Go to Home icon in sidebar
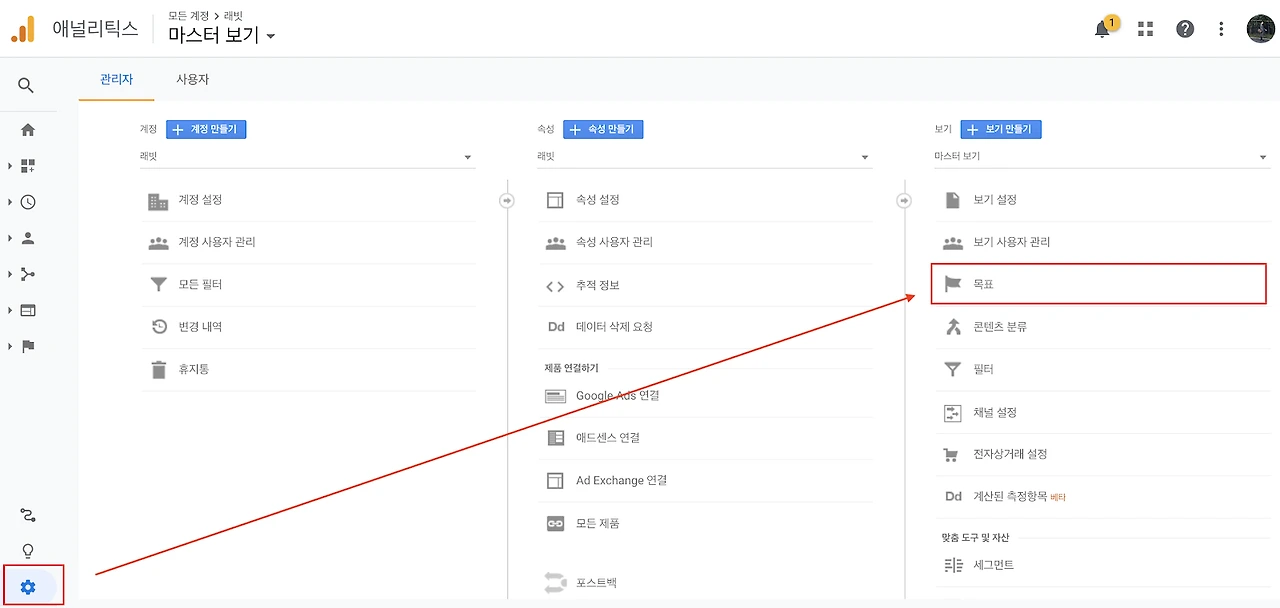This screenshot has height=608, width=1280. click(x=28, y=130)
